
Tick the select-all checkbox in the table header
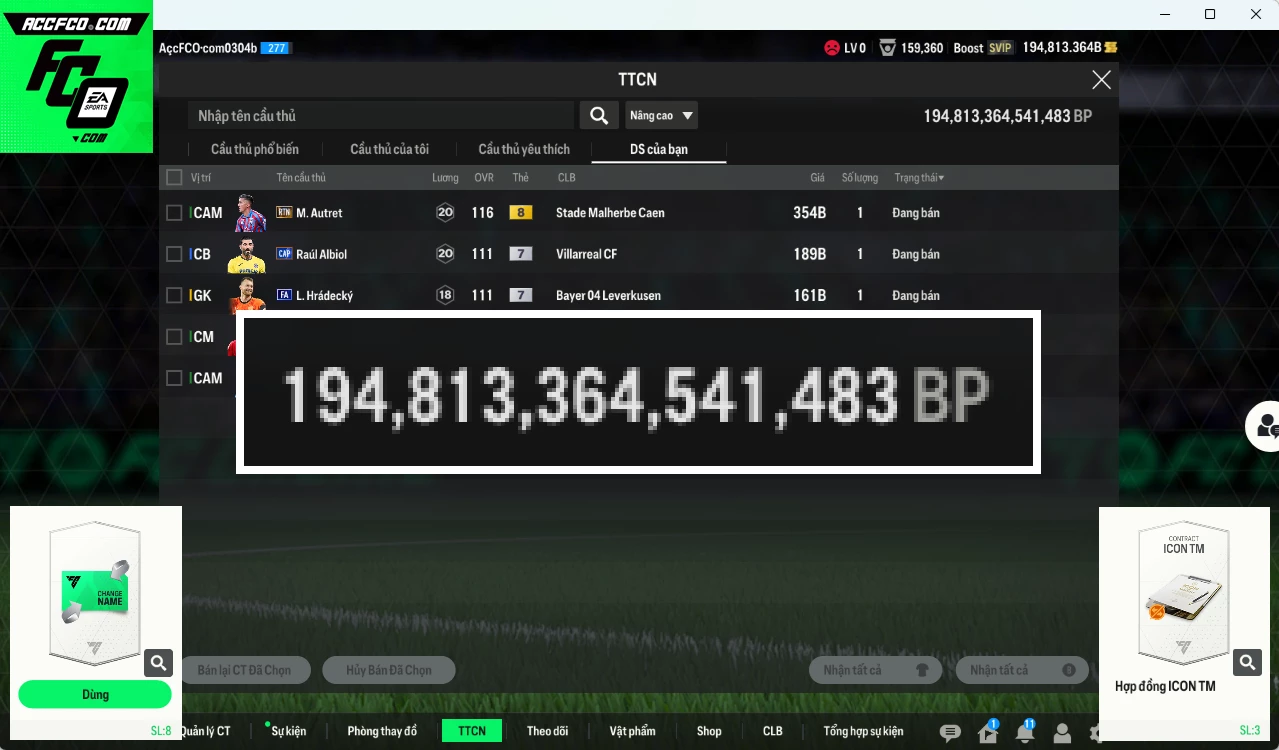point(174,177)
